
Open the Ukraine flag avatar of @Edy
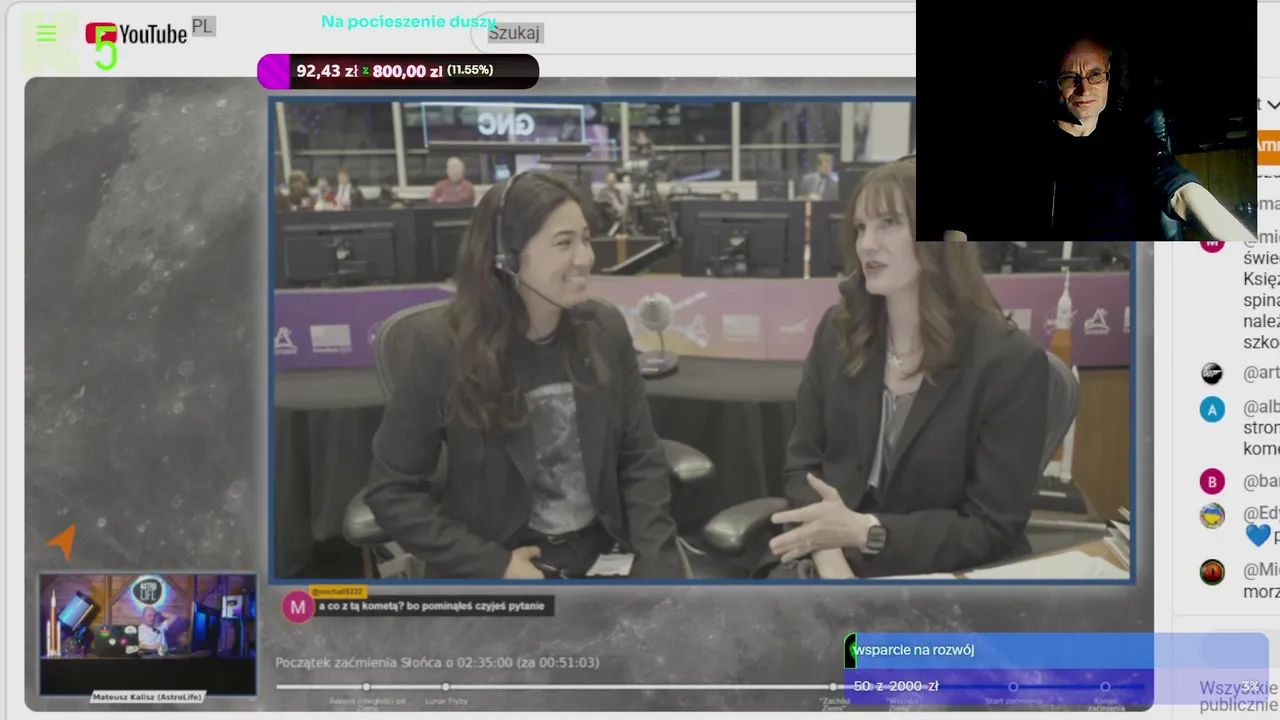pyautogui.click(x=1212, y=515)
